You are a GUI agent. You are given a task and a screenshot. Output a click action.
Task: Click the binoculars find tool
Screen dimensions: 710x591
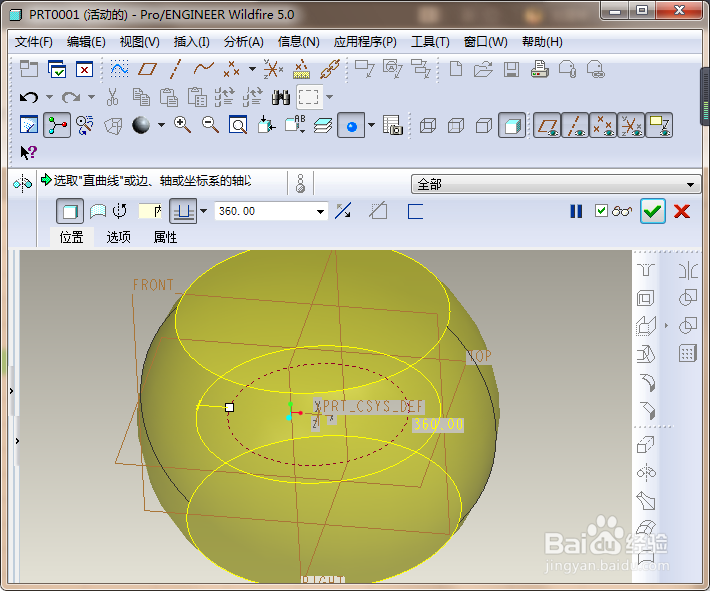click(281, 97)
